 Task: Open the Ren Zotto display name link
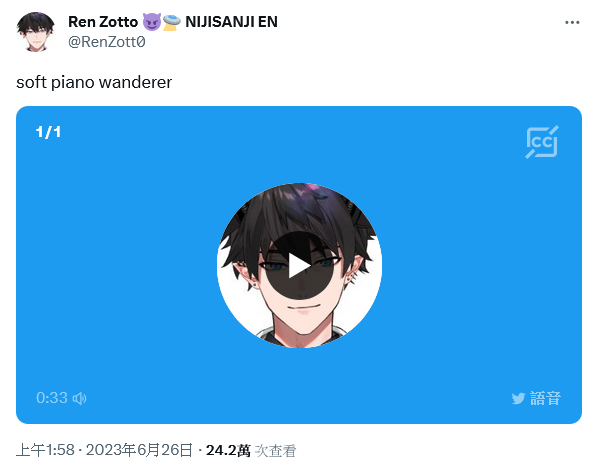click(x=103, y=22)
